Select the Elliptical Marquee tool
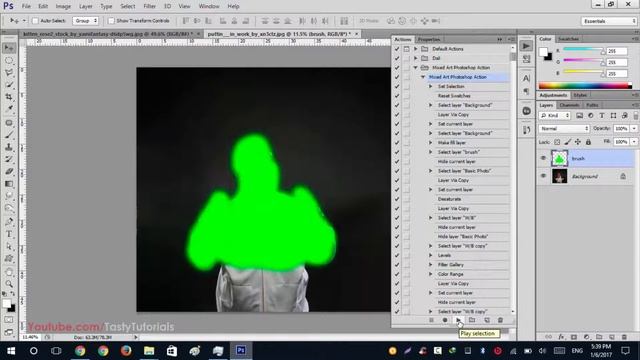Screen dimensions: 640x360 9,60
